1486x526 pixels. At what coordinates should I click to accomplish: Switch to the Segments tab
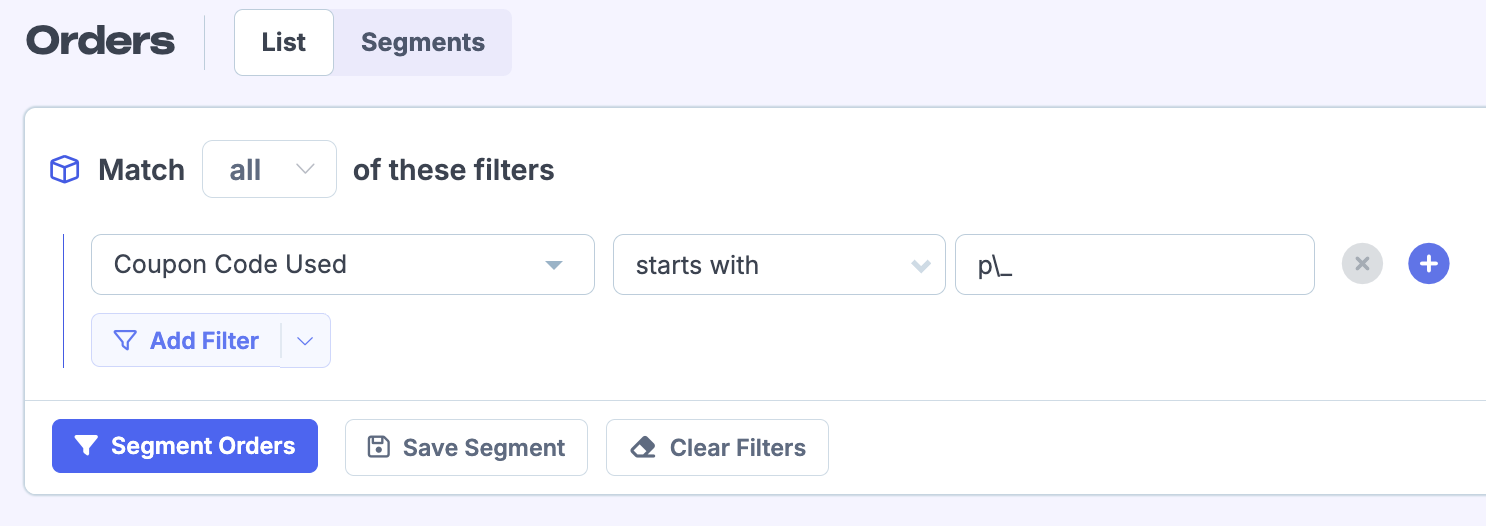point(422,43)
